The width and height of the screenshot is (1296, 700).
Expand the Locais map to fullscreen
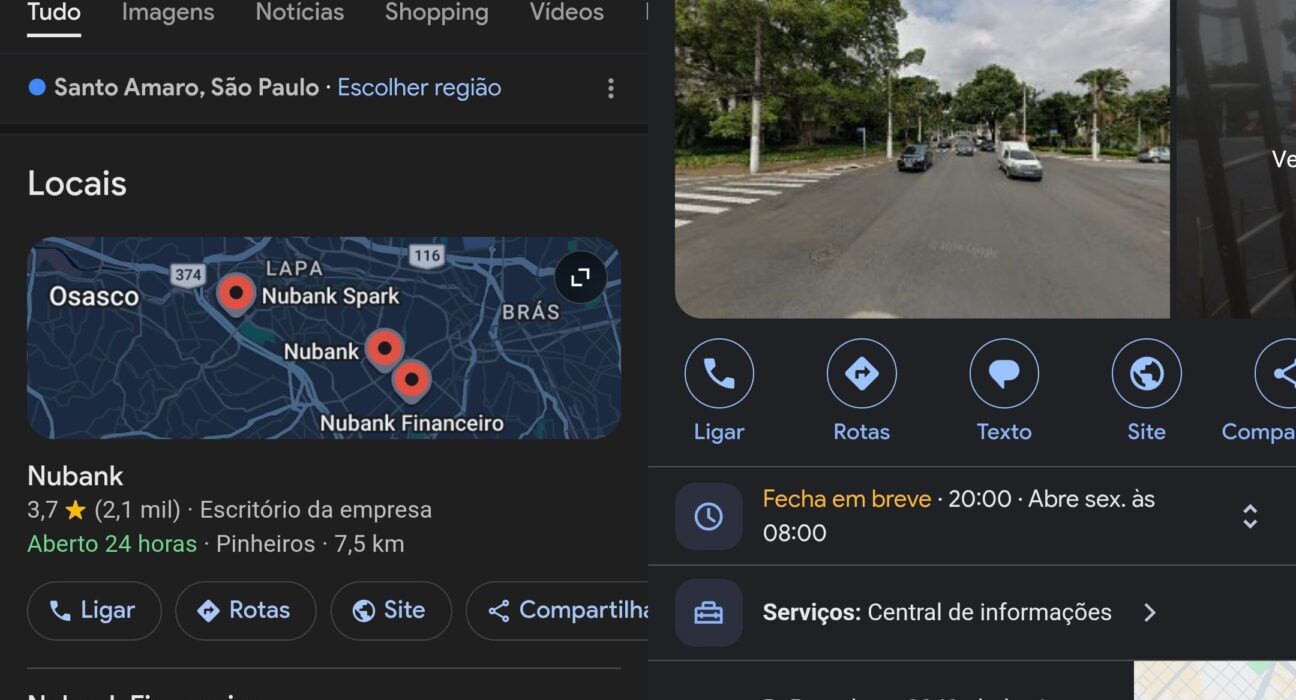(580, 278)
